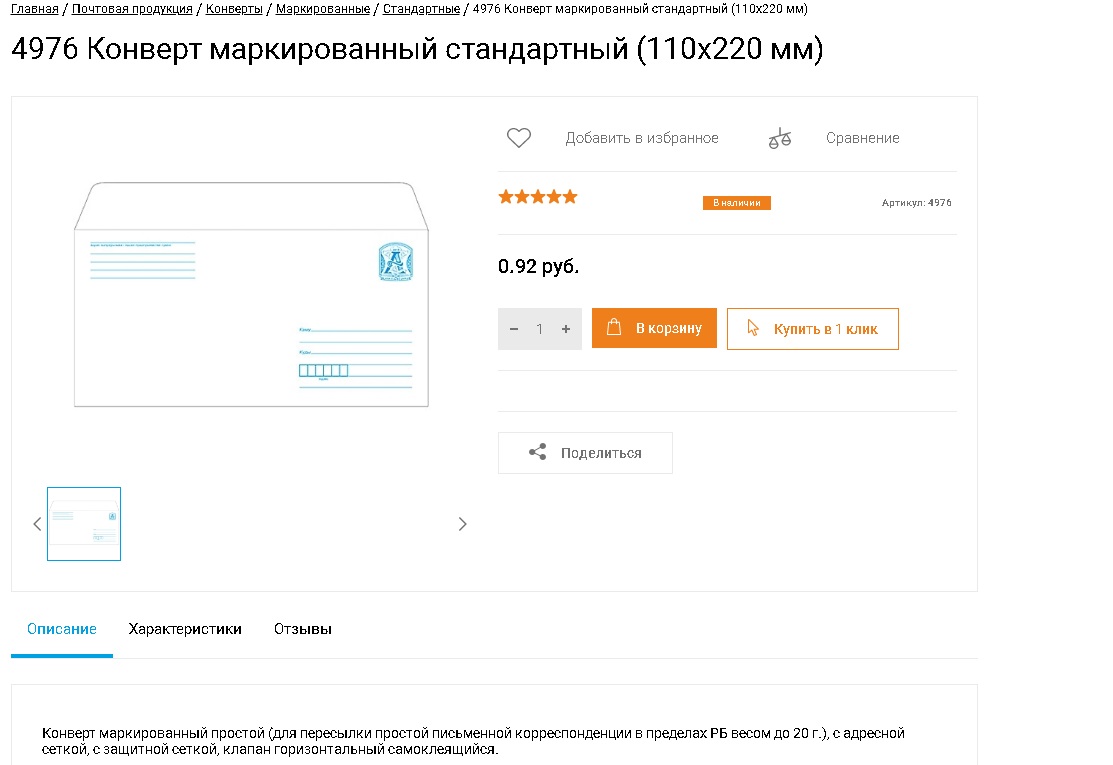Go to the Главная breadcrumb link
This screenshot has width=1113, height=765.
34,9
